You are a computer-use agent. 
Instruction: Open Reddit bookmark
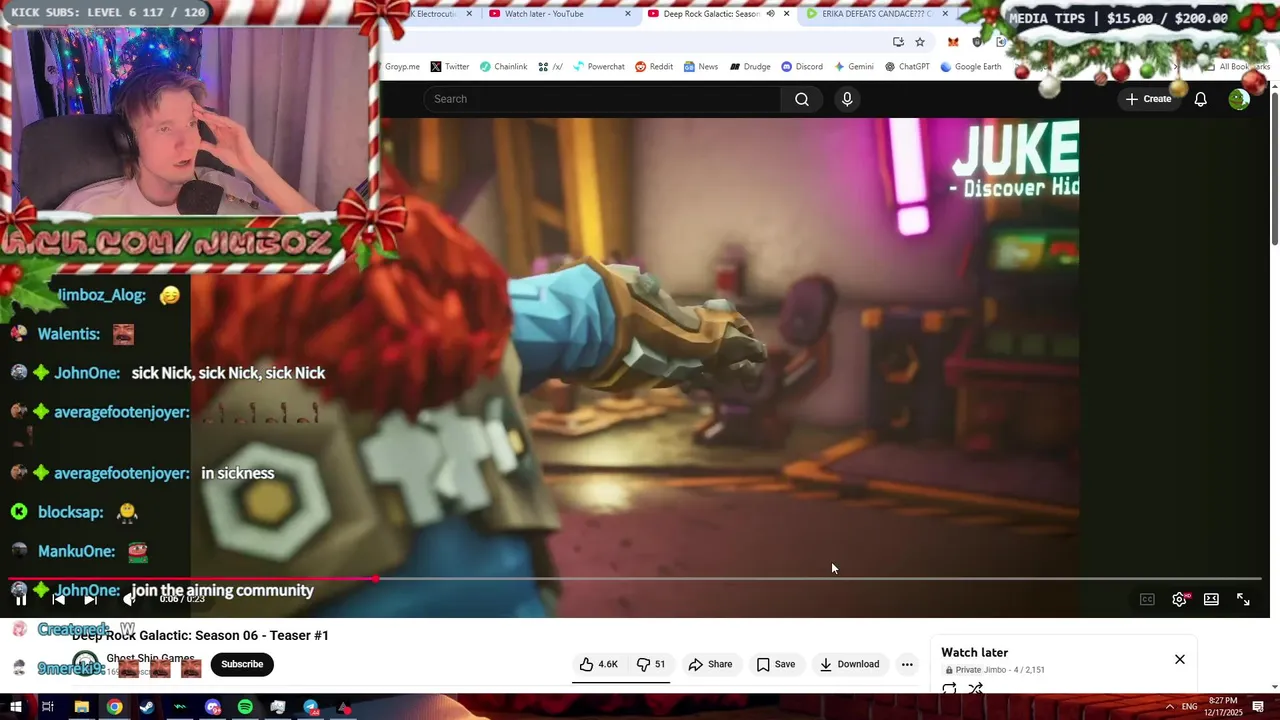[654, 67]
